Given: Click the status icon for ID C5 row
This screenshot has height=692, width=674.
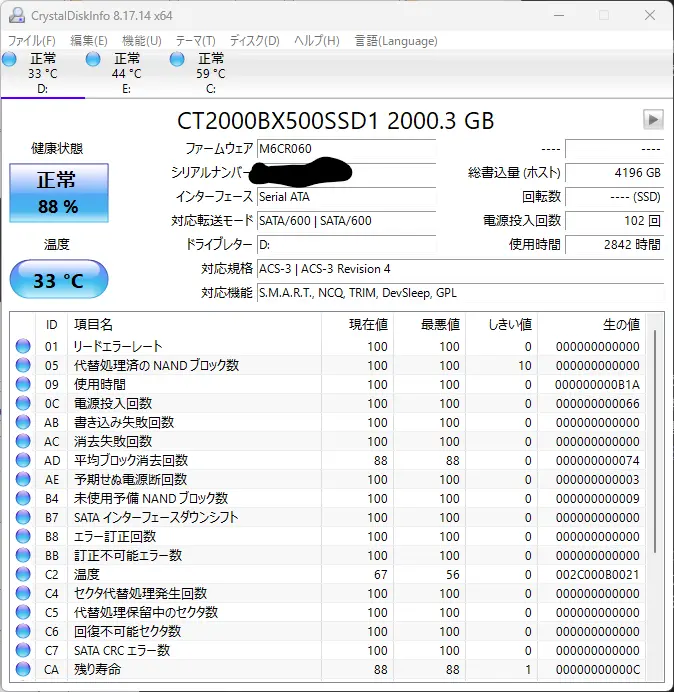Looking at the screenshot, I should [x=23, y=613].
